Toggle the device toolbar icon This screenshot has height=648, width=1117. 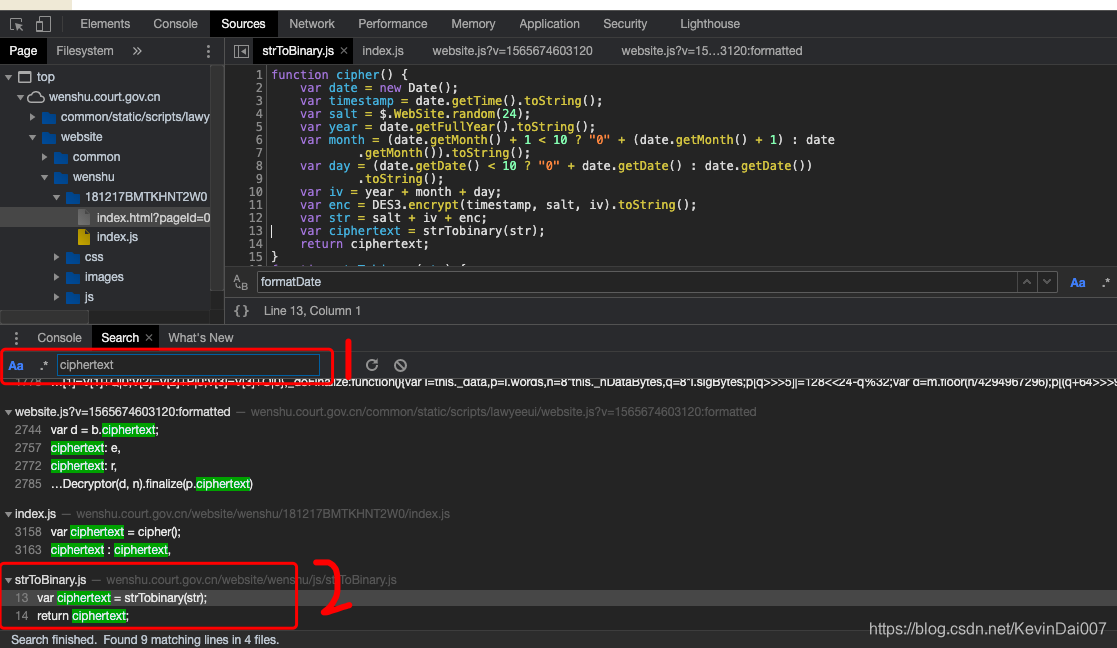(43, 24)
